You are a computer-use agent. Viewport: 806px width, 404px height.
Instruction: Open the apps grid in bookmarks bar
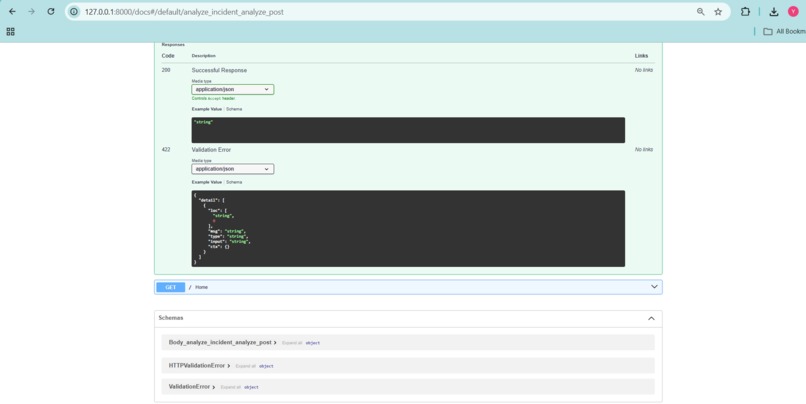[10, 31]
